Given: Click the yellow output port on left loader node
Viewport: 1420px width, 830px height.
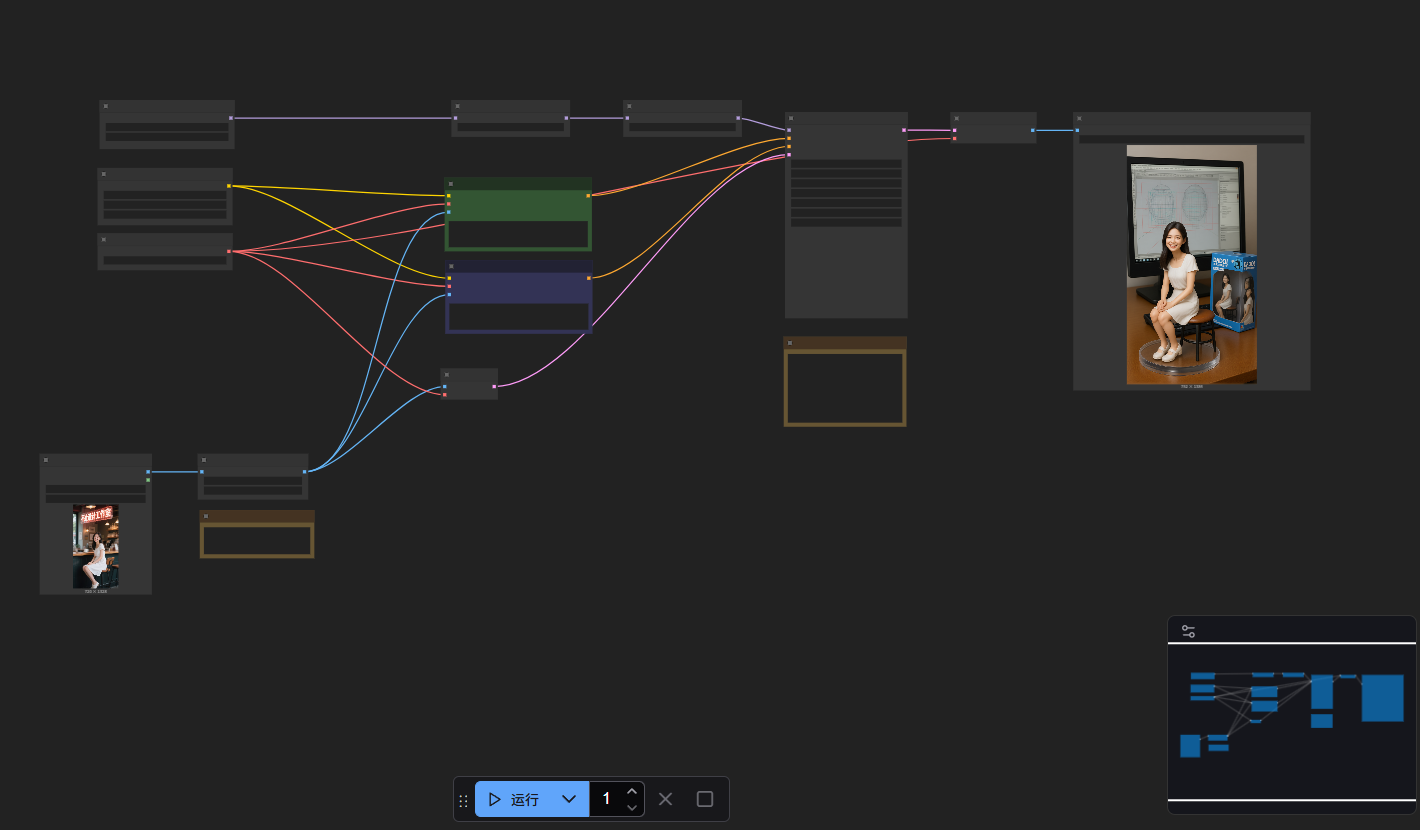Looking at the screenshot, I should (229, 186).
